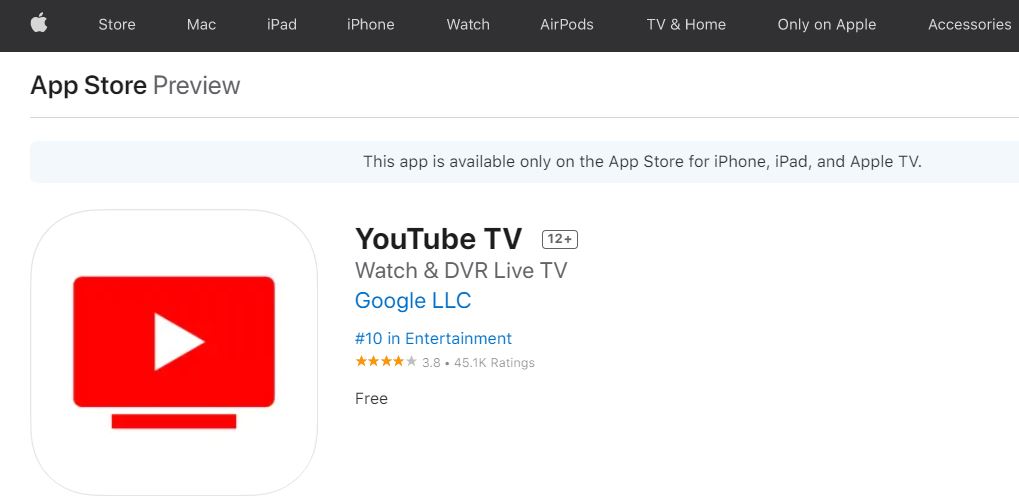This screenshot has height=502, width=1019.
Task: Click the YouTube TV app icon
Action: click(x=174, y=352)
